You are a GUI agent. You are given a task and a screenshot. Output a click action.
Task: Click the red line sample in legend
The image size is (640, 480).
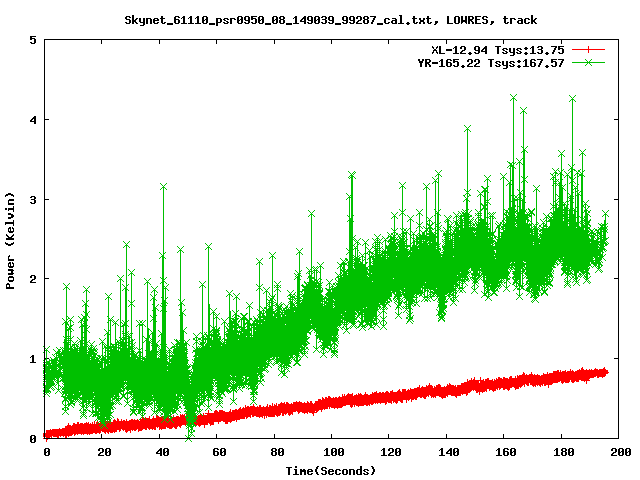pos(589,49)
